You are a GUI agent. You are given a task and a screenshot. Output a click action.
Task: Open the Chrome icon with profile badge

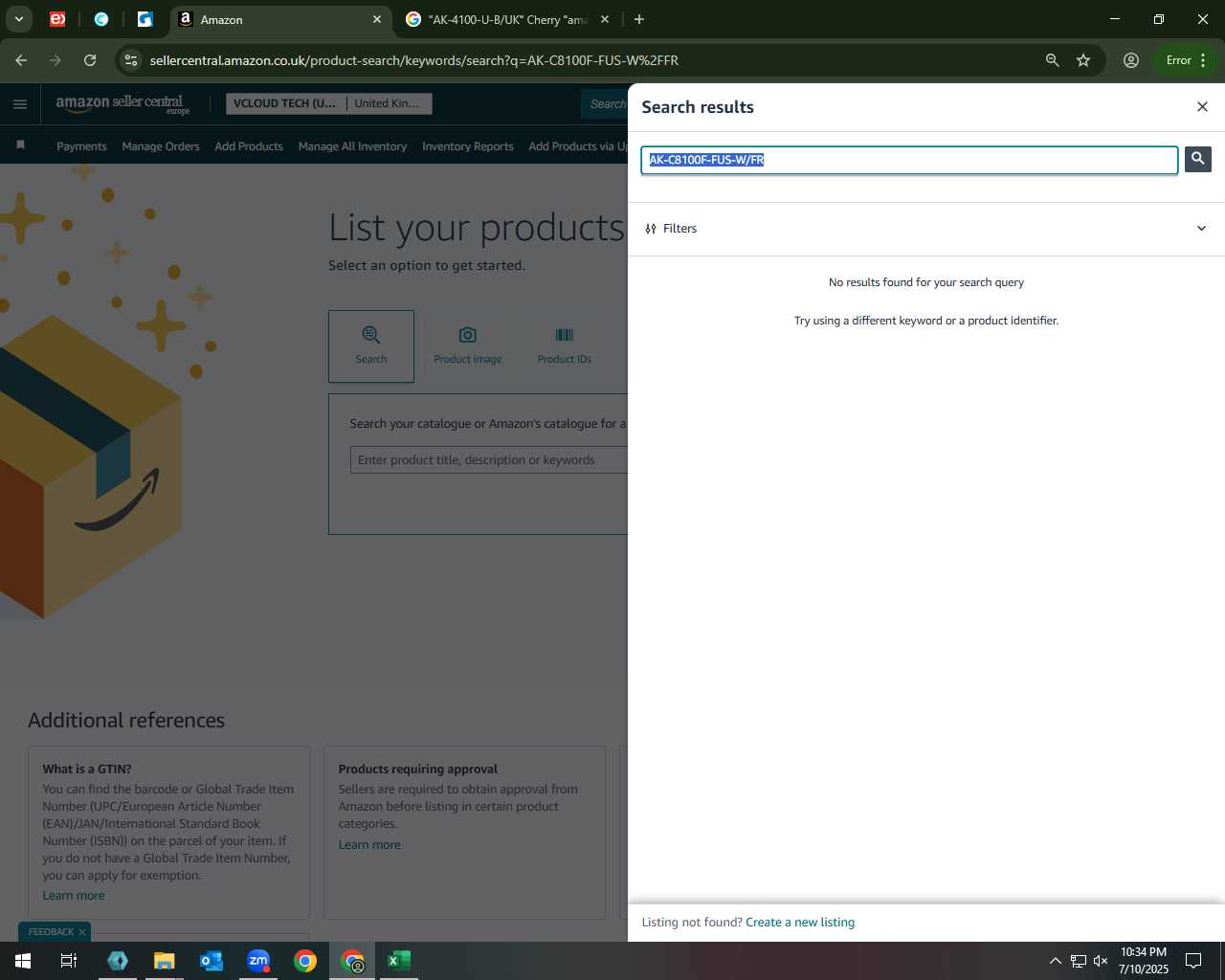click(353, 961)
